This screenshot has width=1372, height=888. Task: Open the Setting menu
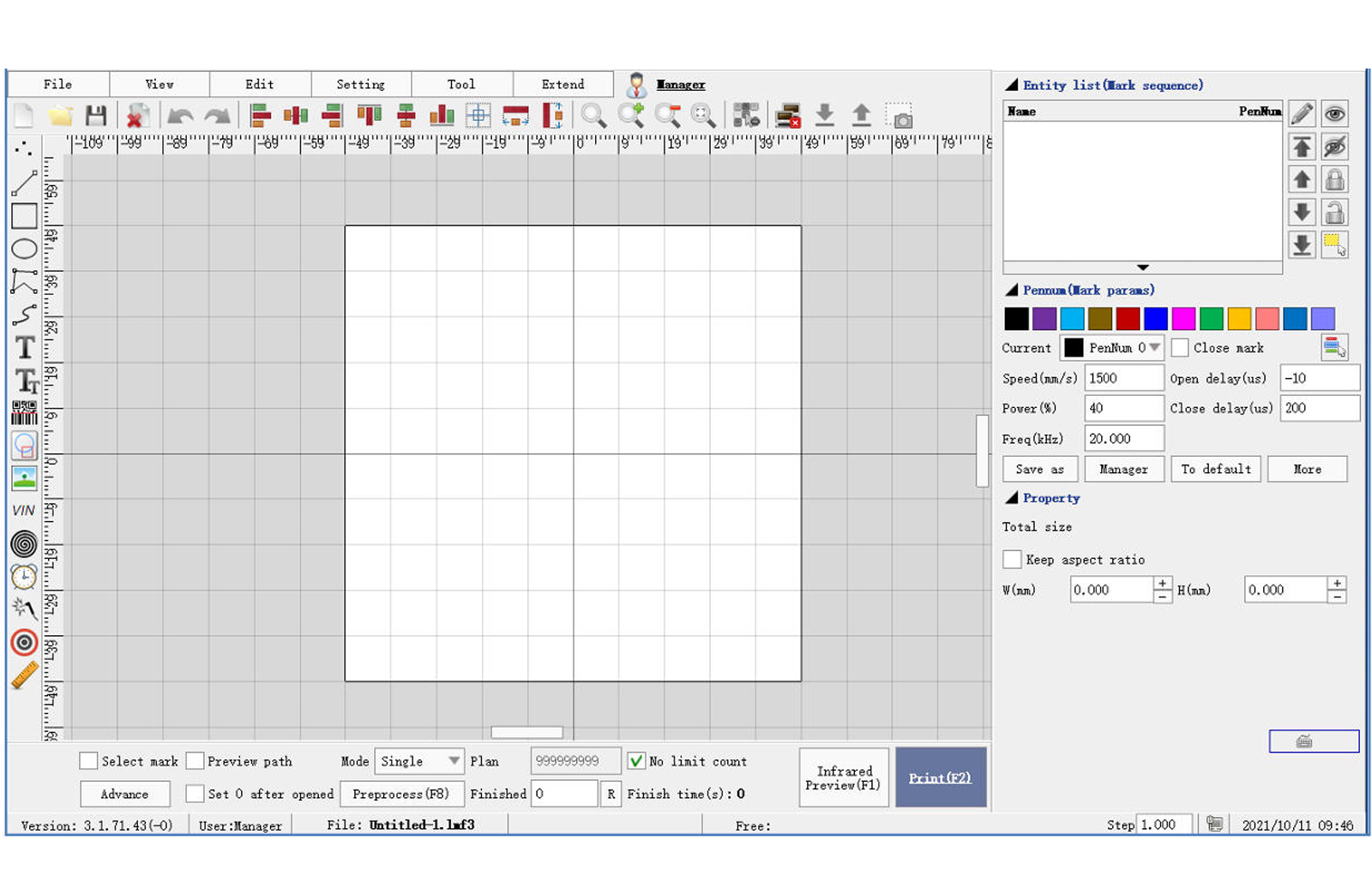[360, 84]
